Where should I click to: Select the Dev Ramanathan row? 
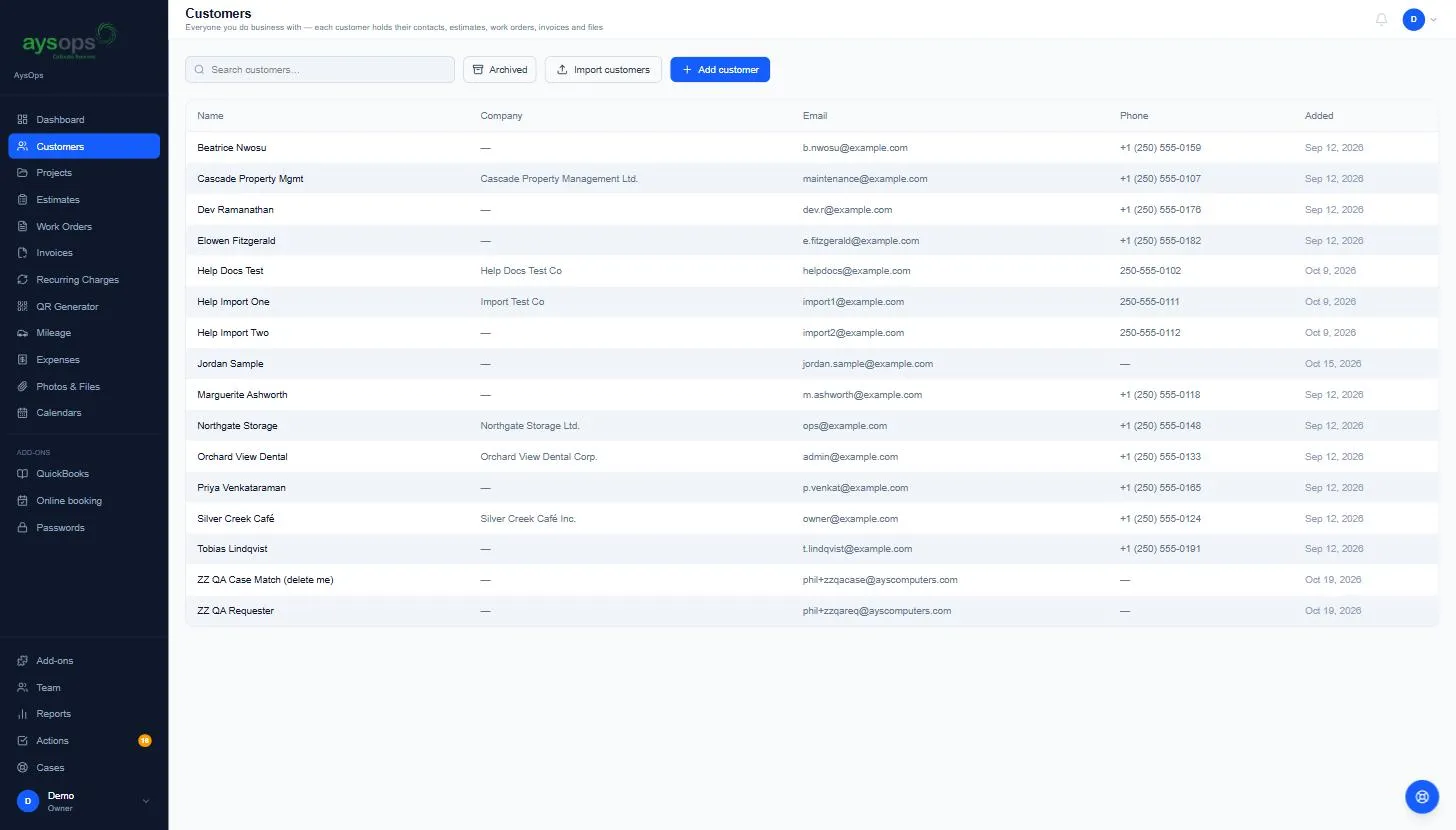point(811,210)
